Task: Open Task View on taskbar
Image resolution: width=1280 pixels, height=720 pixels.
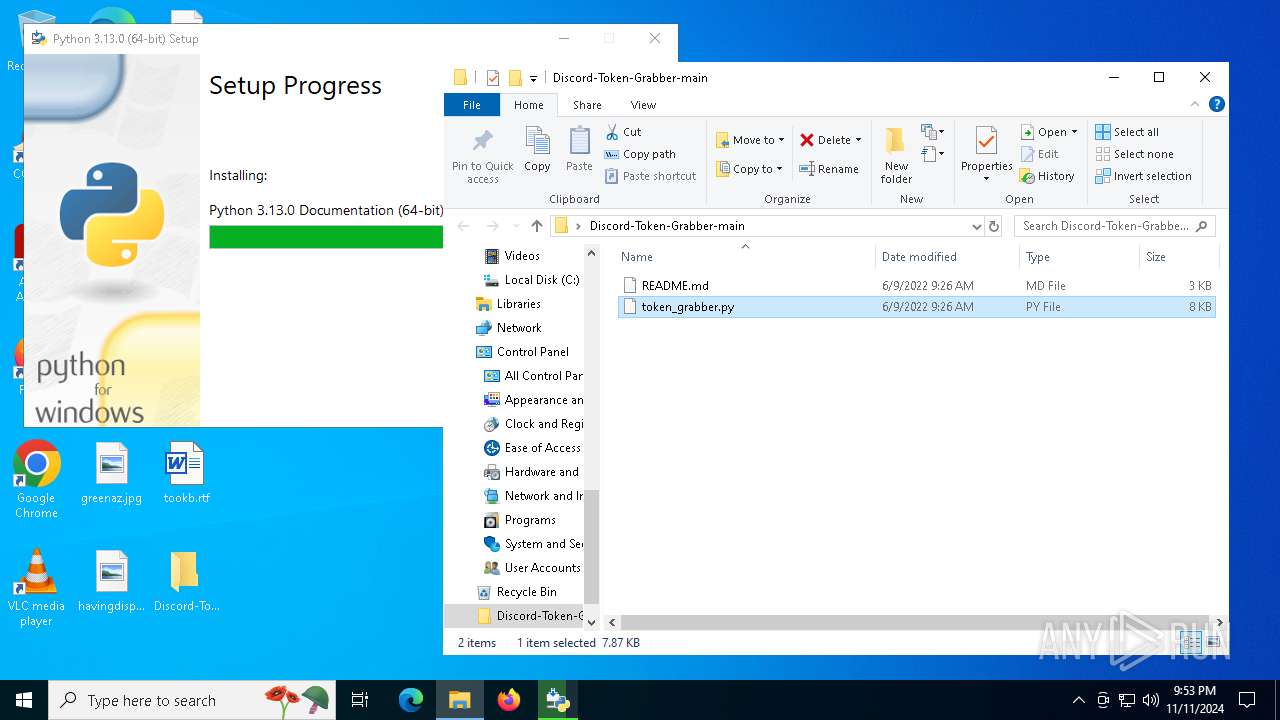Action: 360,700
